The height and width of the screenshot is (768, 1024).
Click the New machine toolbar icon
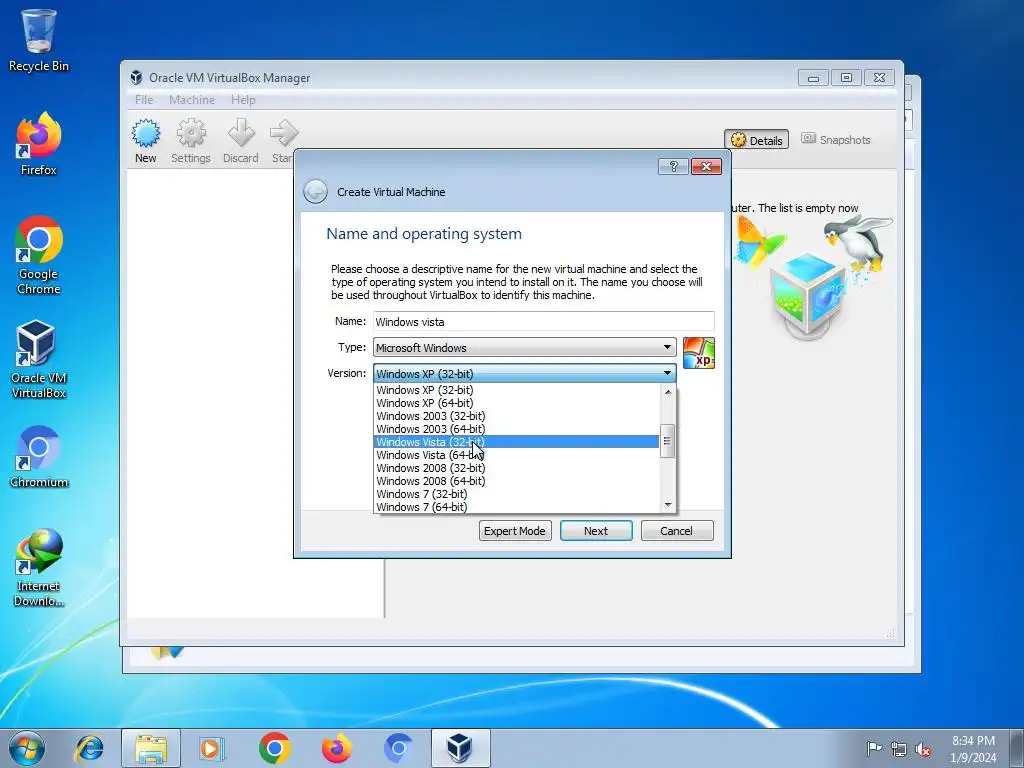tap(146, 141)
